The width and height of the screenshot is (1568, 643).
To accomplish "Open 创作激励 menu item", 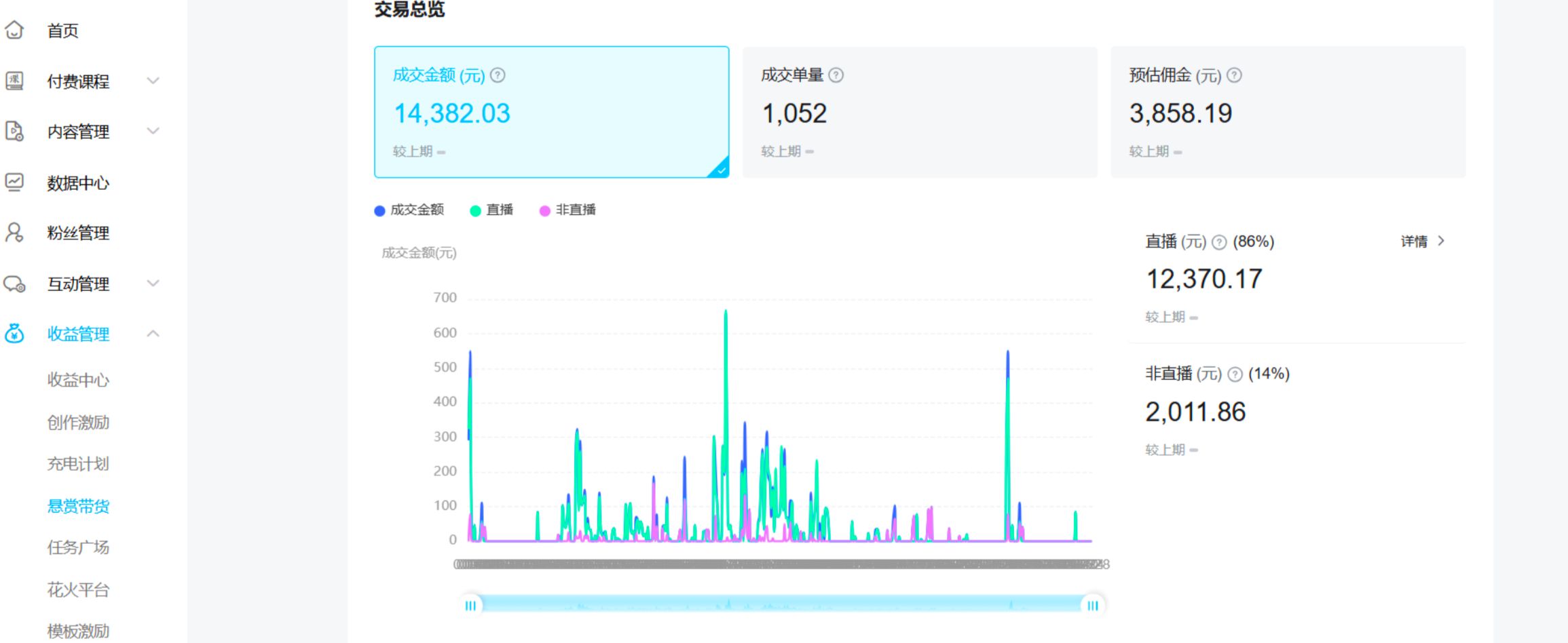I will 78,423.
